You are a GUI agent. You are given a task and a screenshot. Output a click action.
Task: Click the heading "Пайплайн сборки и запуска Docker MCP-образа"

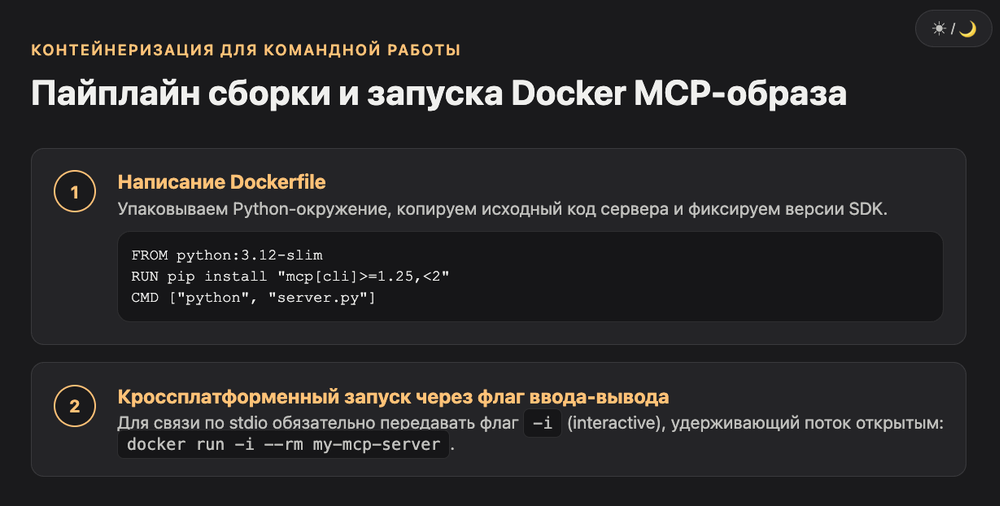(x=439, y=93)
